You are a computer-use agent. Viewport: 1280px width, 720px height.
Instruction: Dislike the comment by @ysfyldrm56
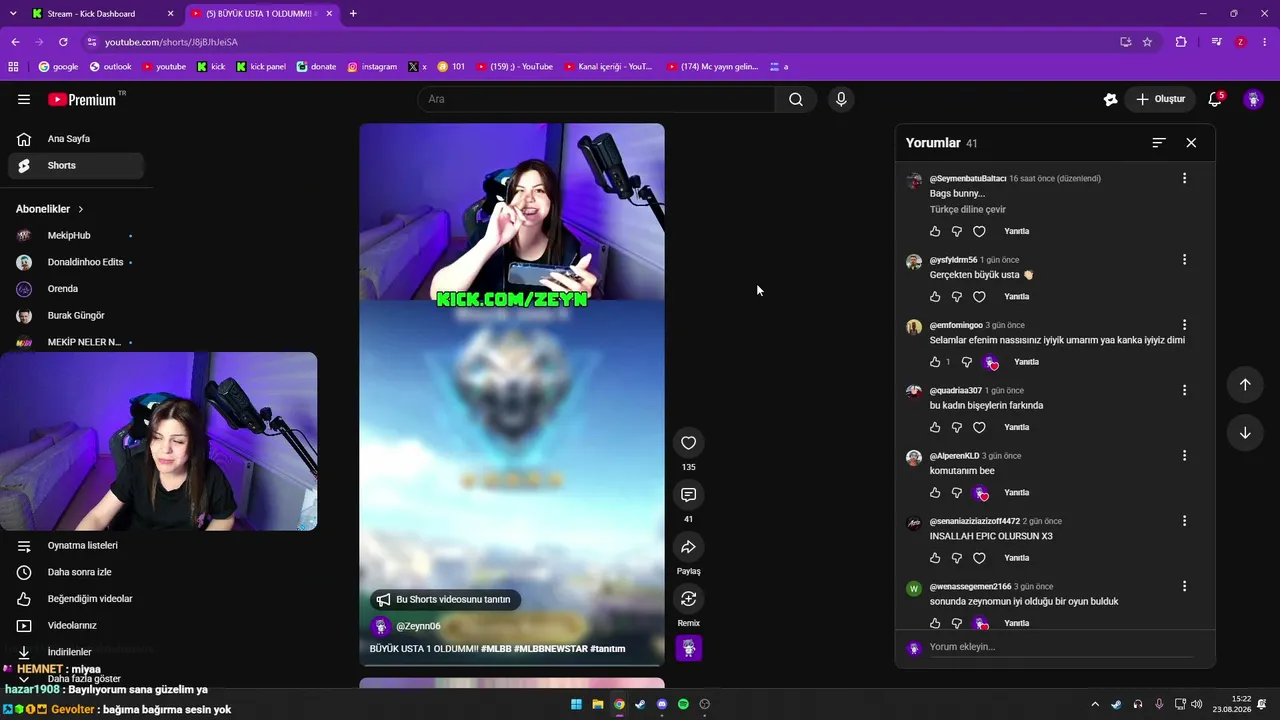[957, 297]
